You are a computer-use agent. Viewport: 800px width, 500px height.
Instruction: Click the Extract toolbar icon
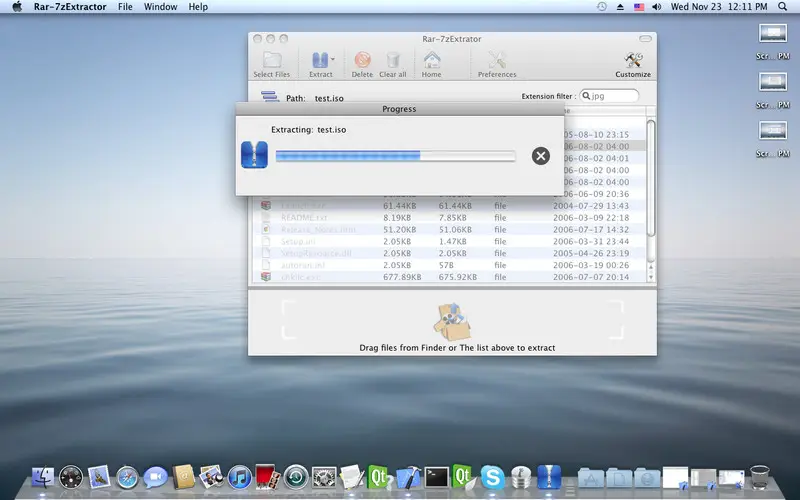320,60
